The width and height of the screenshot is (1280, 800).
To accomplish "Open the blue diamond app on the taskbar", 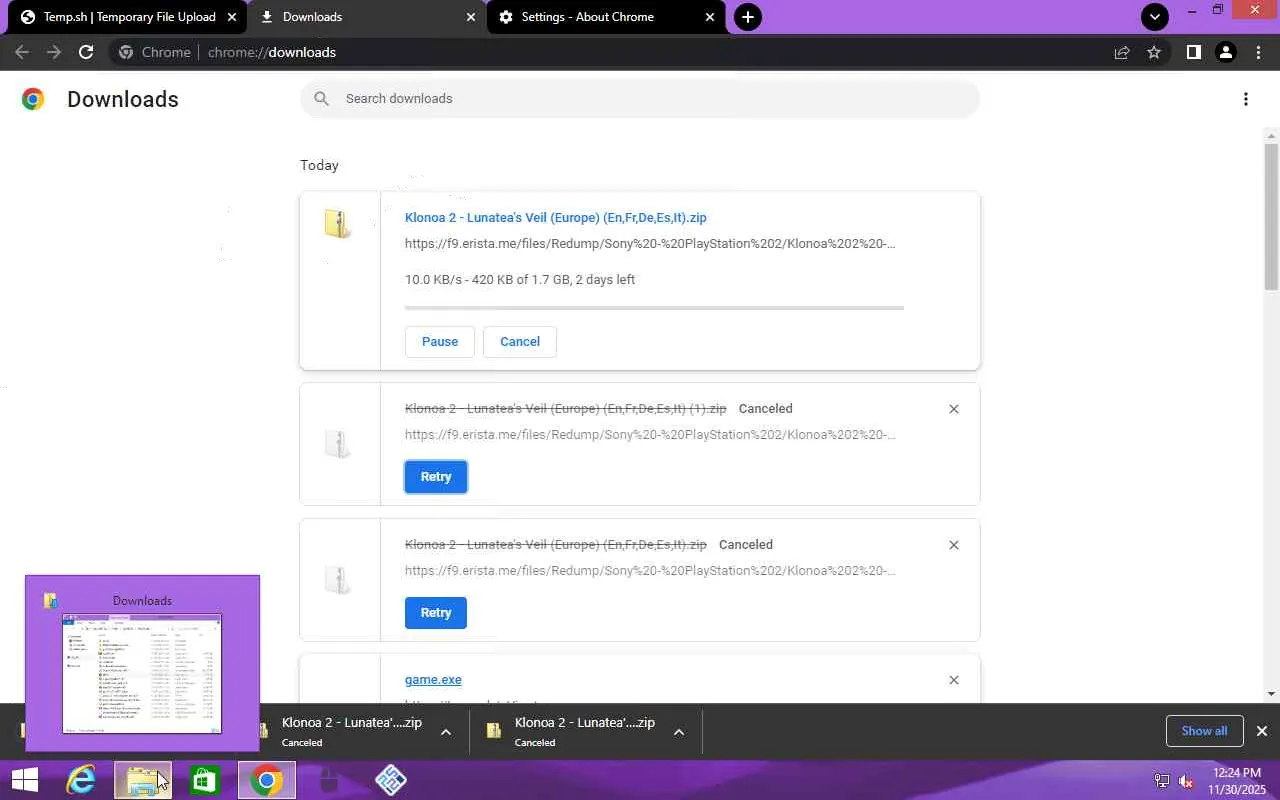I will pyautogui.click(x=390, y=780).
